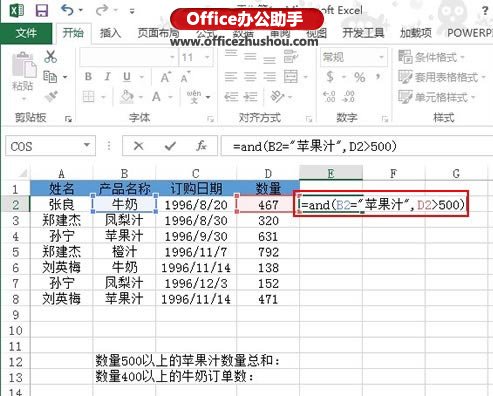Open the number format 常规 dropdown
The height and width of the screenshot is (396, 493).
pos(381,57)
